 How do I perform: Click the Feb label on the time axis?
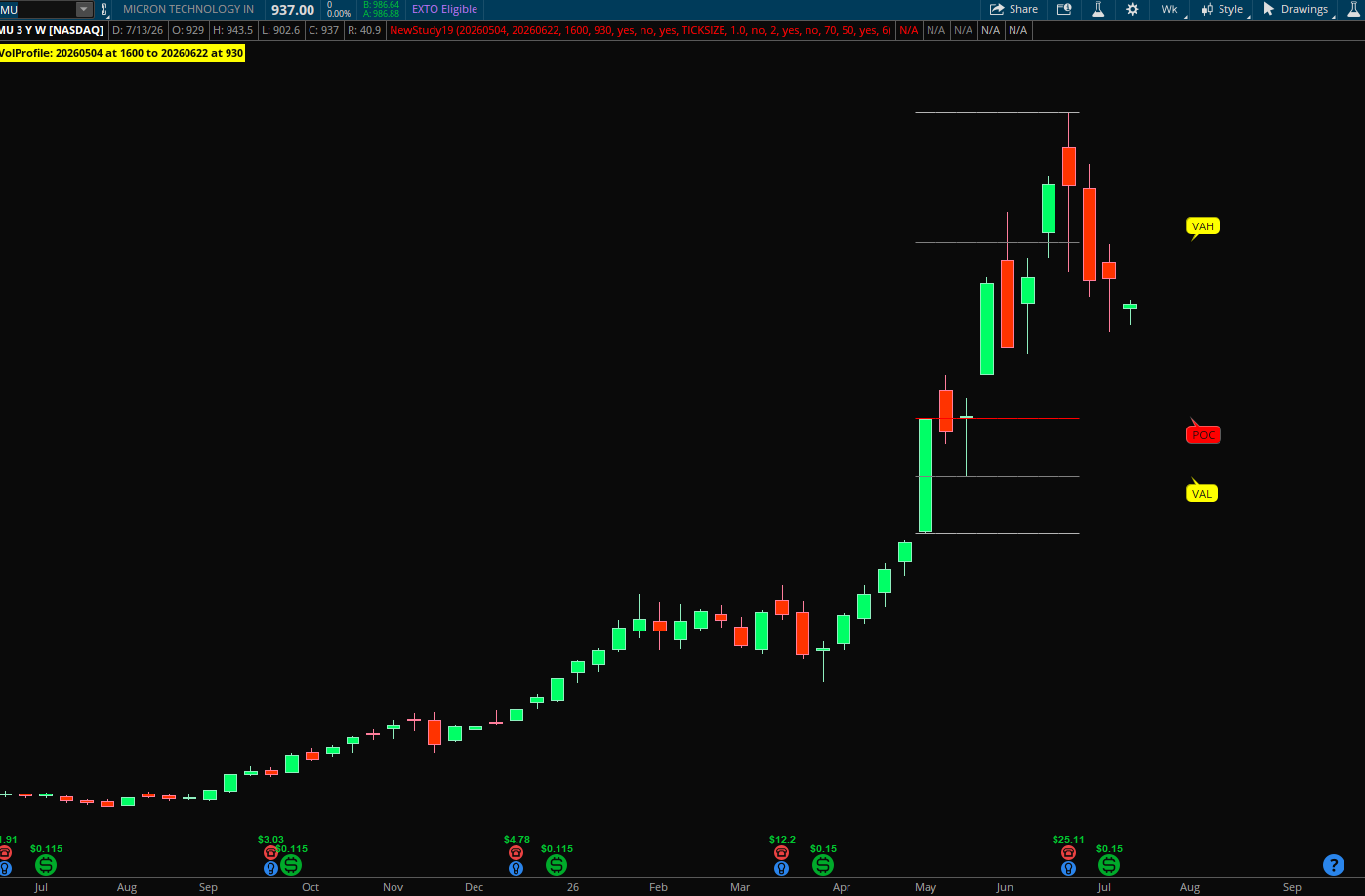[658, 887]
